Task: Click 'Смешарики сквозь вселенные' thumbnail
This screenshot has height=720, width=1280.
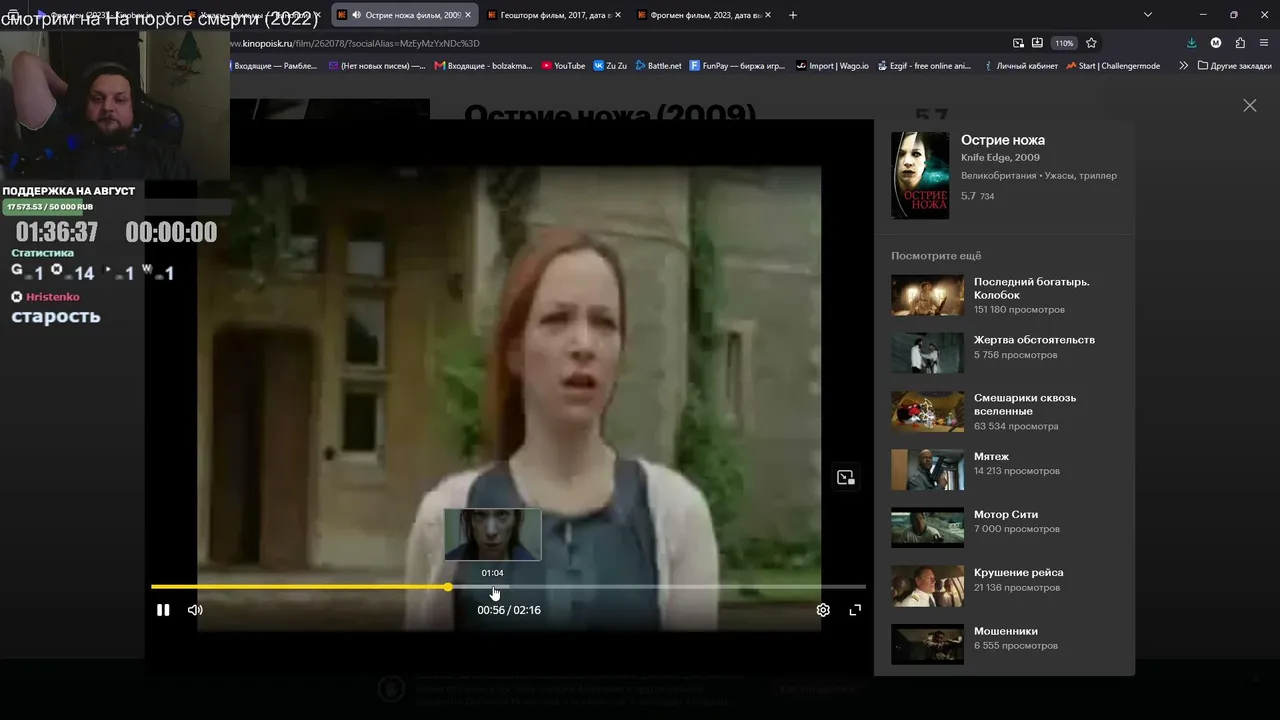Action: (927, 411)
